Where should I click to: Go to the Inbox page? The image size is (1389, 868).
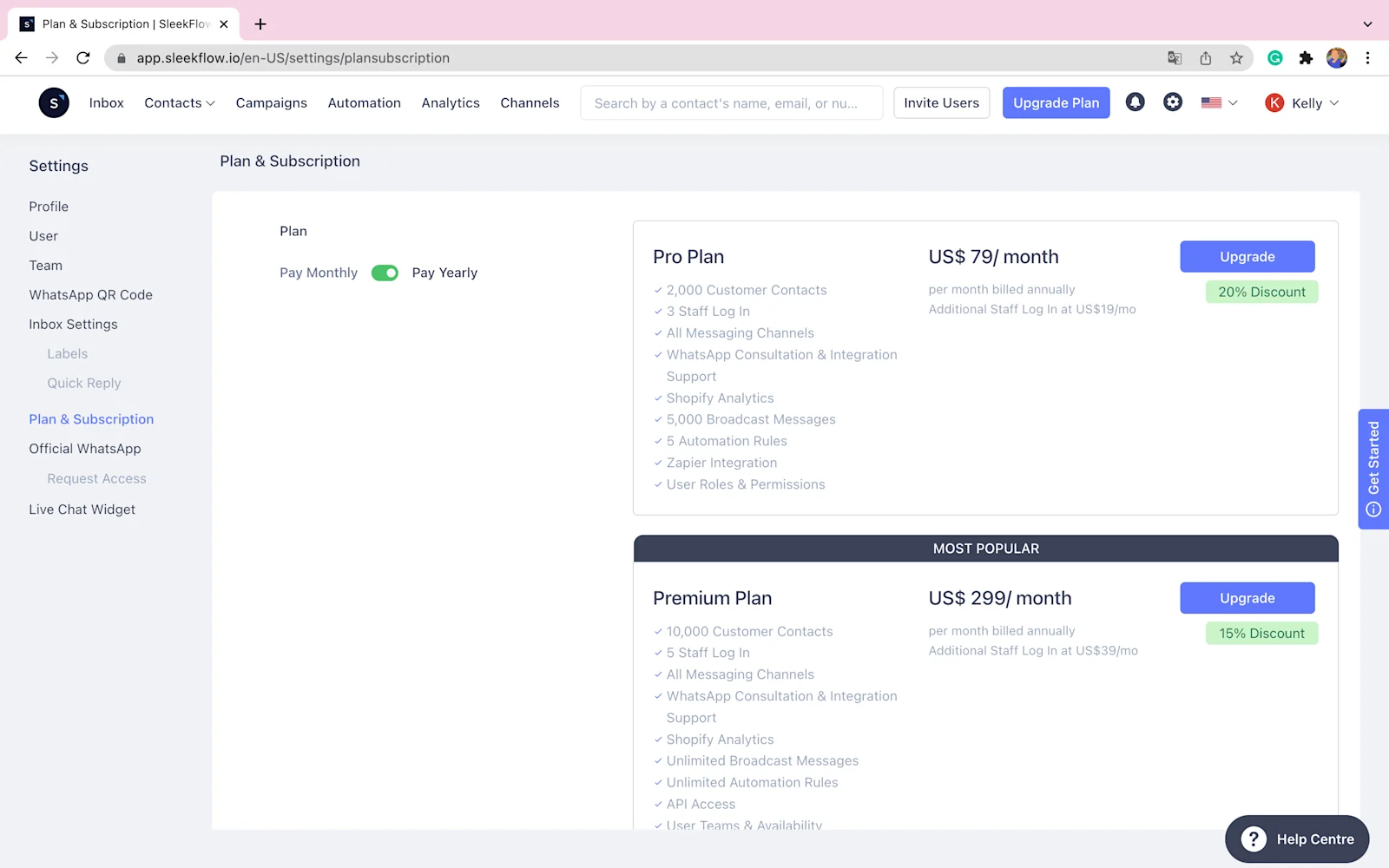pyautogui.click(x=107, y=103)
